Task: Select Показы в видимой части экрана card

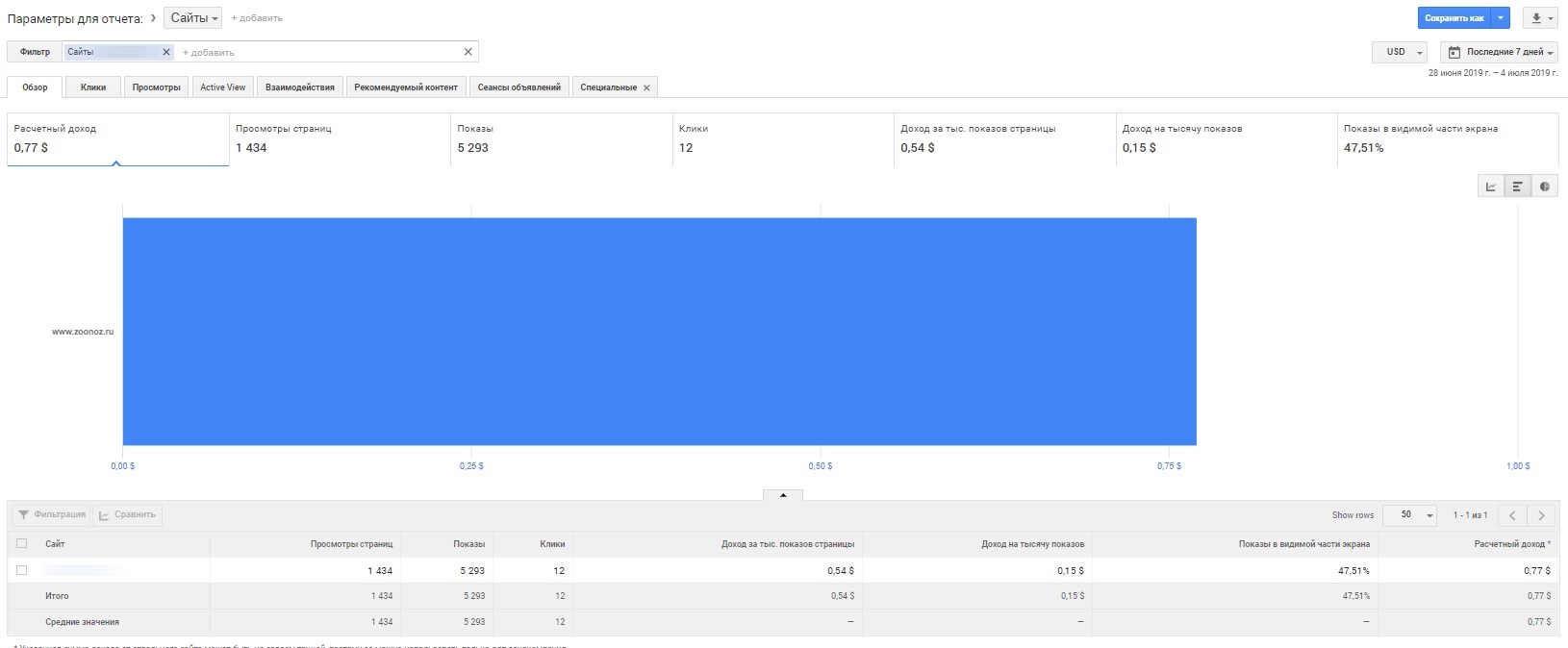Action: coord(1448,139)
